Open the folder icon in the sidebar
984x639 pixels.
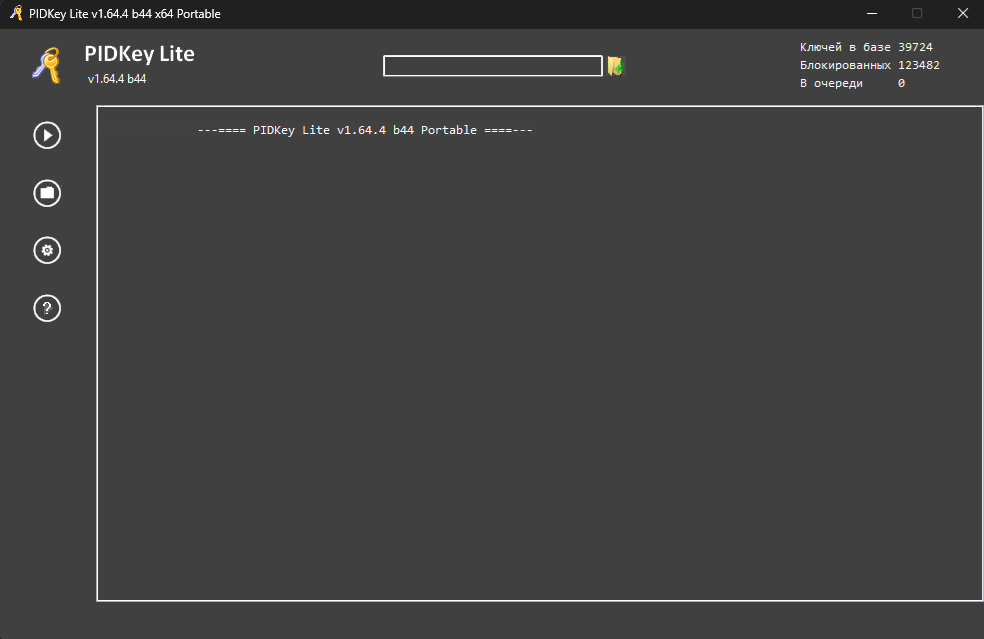coord(47,193)
